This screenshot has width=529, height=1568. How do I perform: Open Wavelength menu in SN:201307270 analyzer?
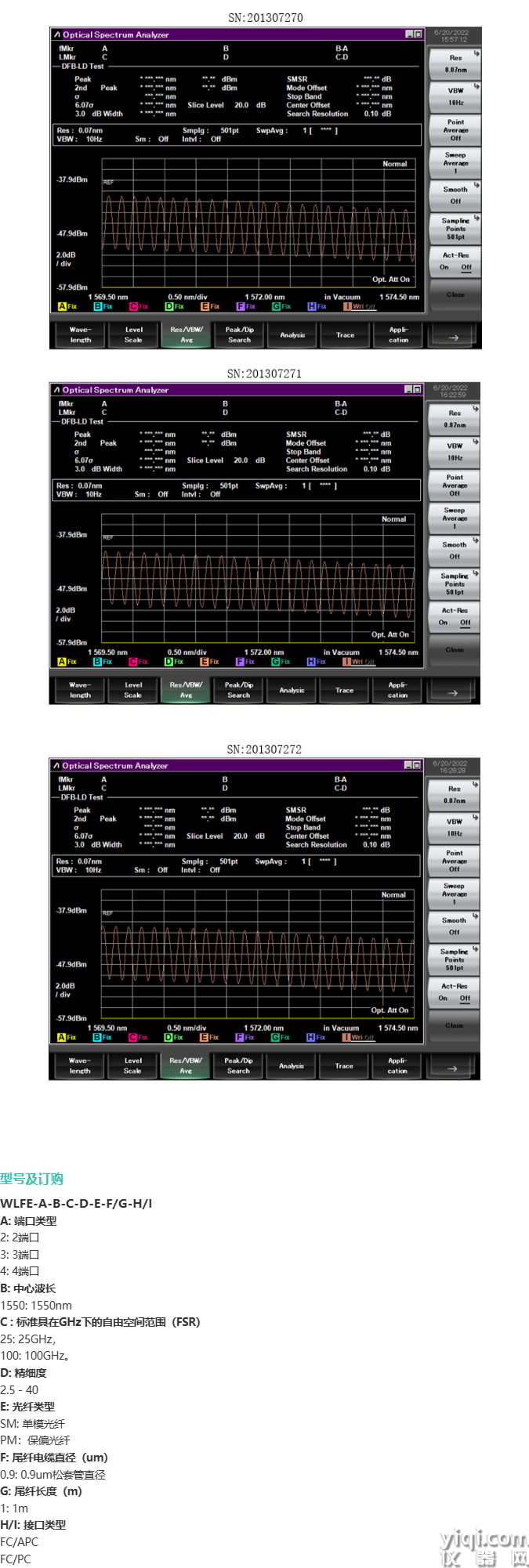click(x=80, y=335)
